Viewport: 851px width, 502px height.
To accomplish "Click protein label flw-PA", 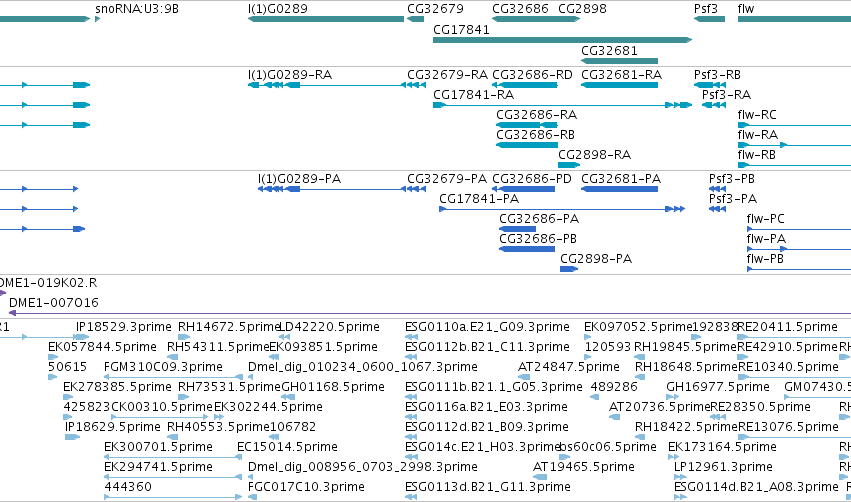I will (766, 239).
